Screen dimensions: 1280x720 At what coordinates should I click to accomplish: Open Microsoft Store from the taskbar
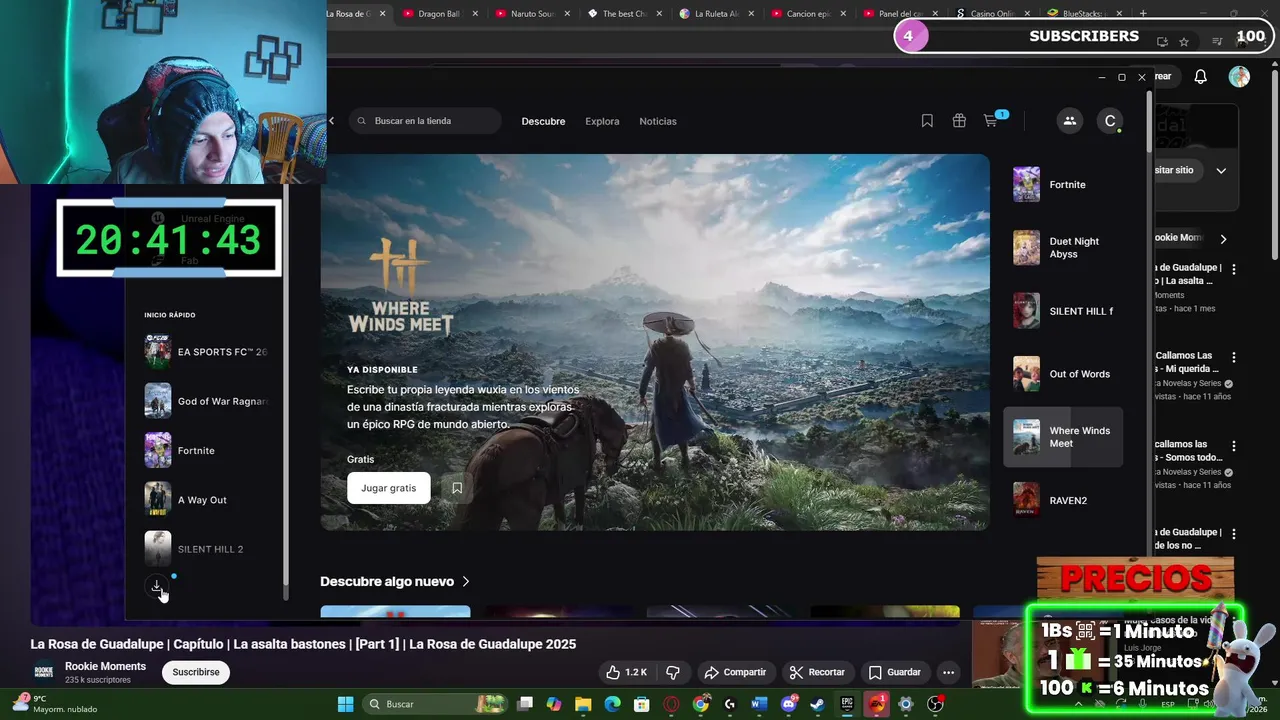coord(642,704)
